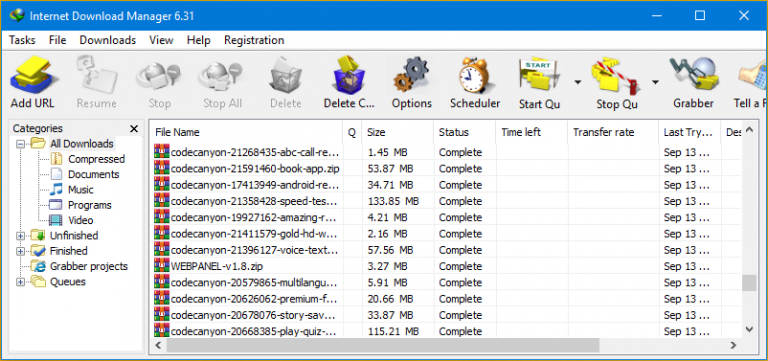
Task: Open the Scheduler clock icon
Action: pos(475,76)
